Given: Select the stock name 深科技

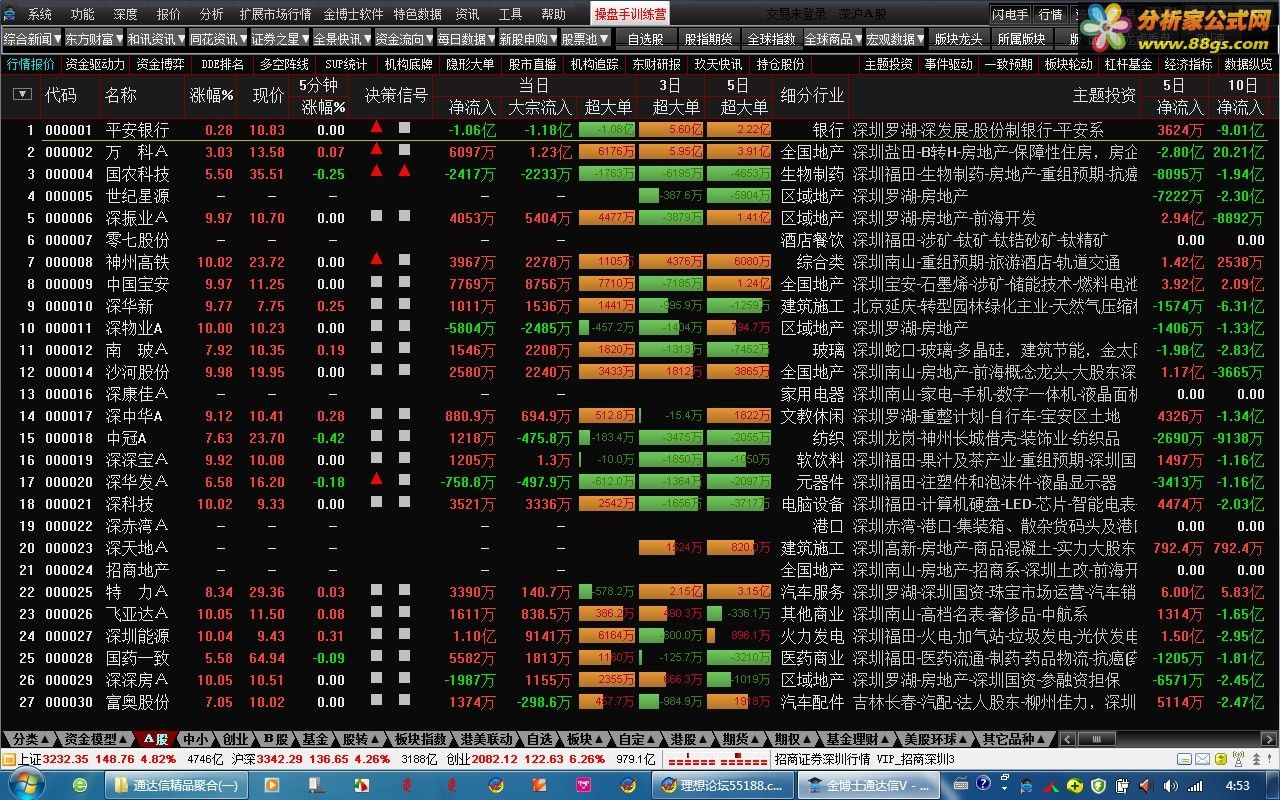Looking at the screenshot, I should coord(129,504).
